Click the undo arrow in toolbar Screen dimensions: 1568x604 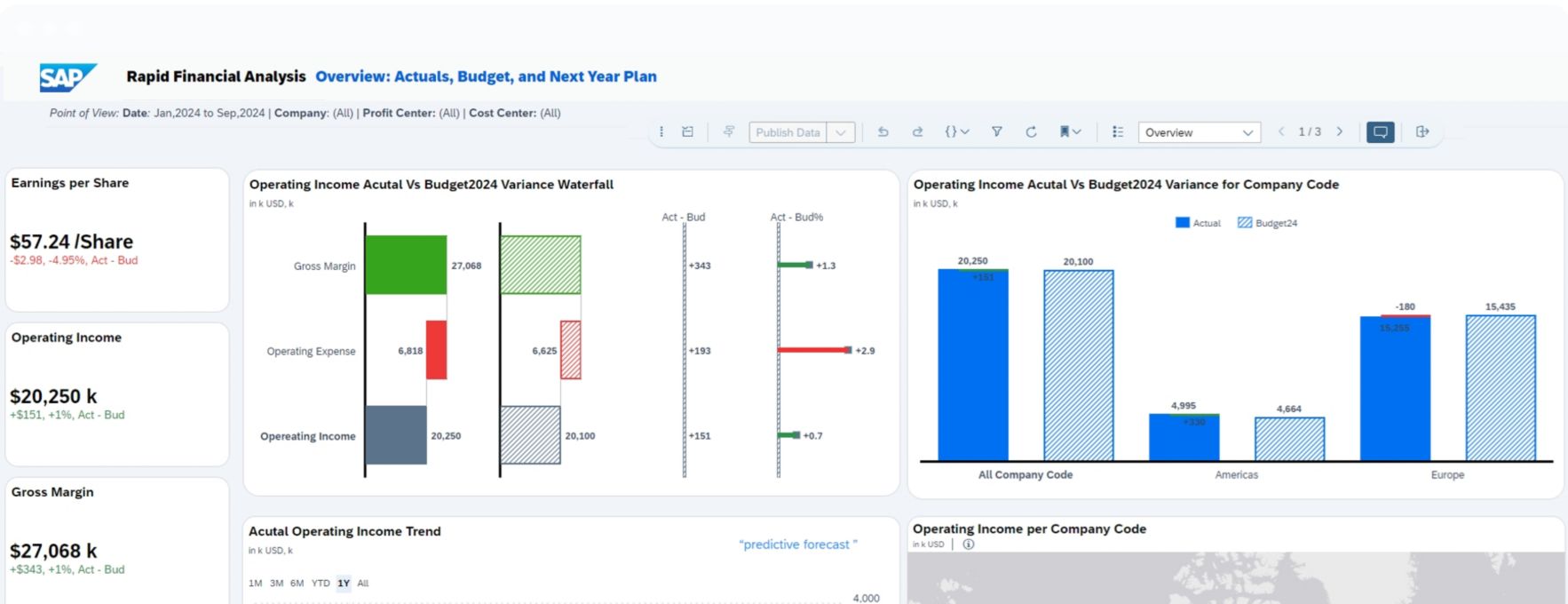tap(883, 132)
